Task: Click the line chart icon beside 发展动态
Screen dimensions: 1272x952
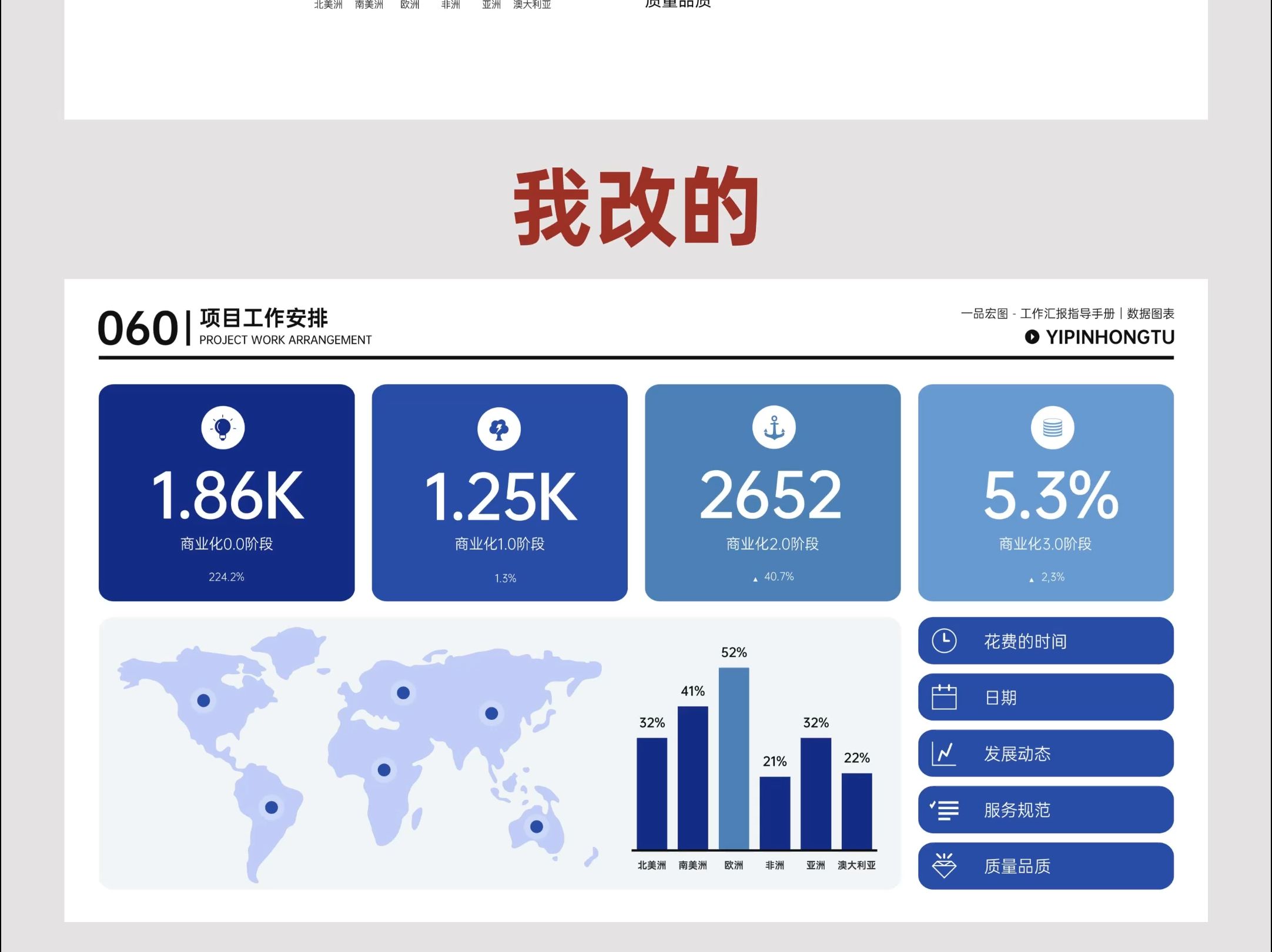Action: tap(944, 753)
